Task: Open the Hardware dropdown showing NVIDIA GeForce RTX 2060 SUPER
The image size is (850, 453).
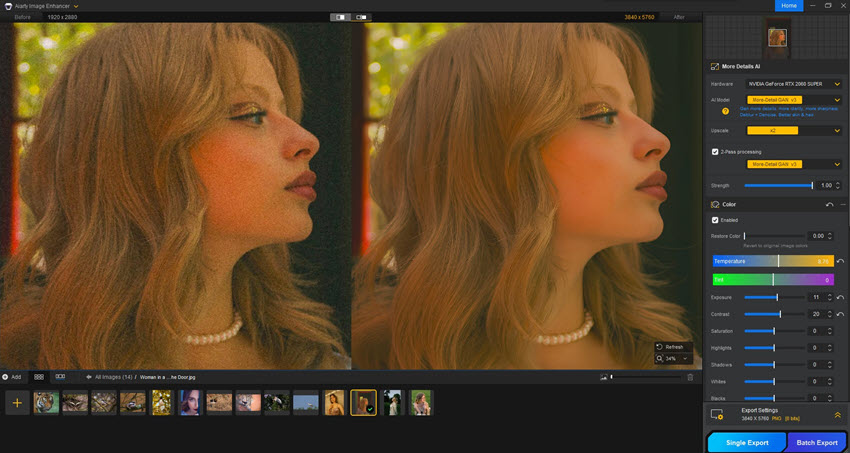Action: [x=794, y=84]
